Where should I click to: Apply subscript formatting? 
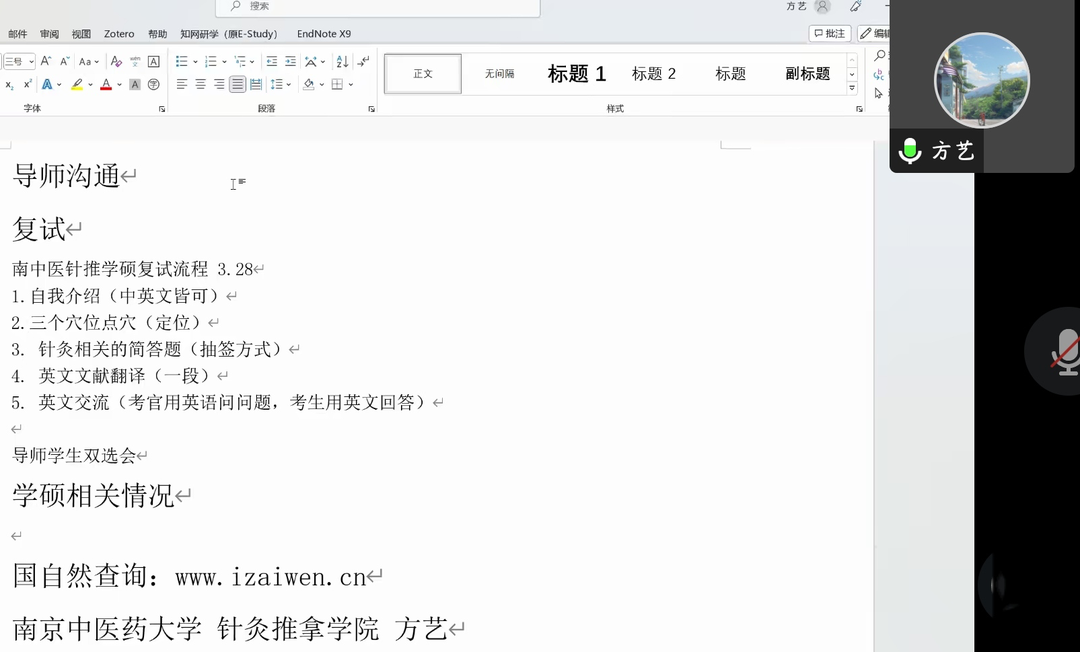(x=9, y=84)
